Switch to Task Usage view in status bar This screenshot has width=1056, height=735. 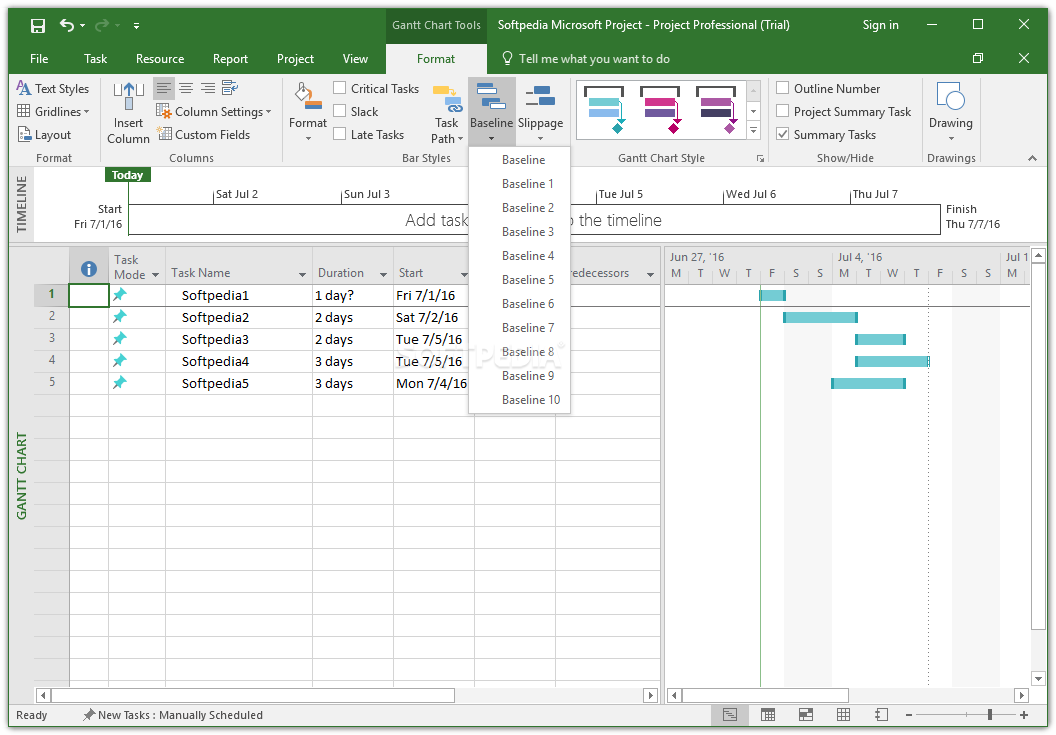point(768,715)
